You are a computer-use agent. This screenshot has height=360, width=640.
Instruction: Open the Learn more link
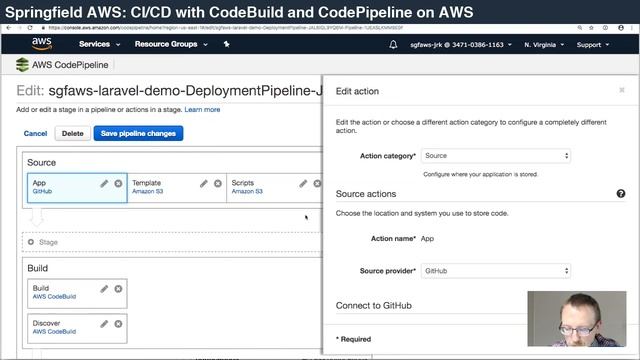[x=202, y=109]
